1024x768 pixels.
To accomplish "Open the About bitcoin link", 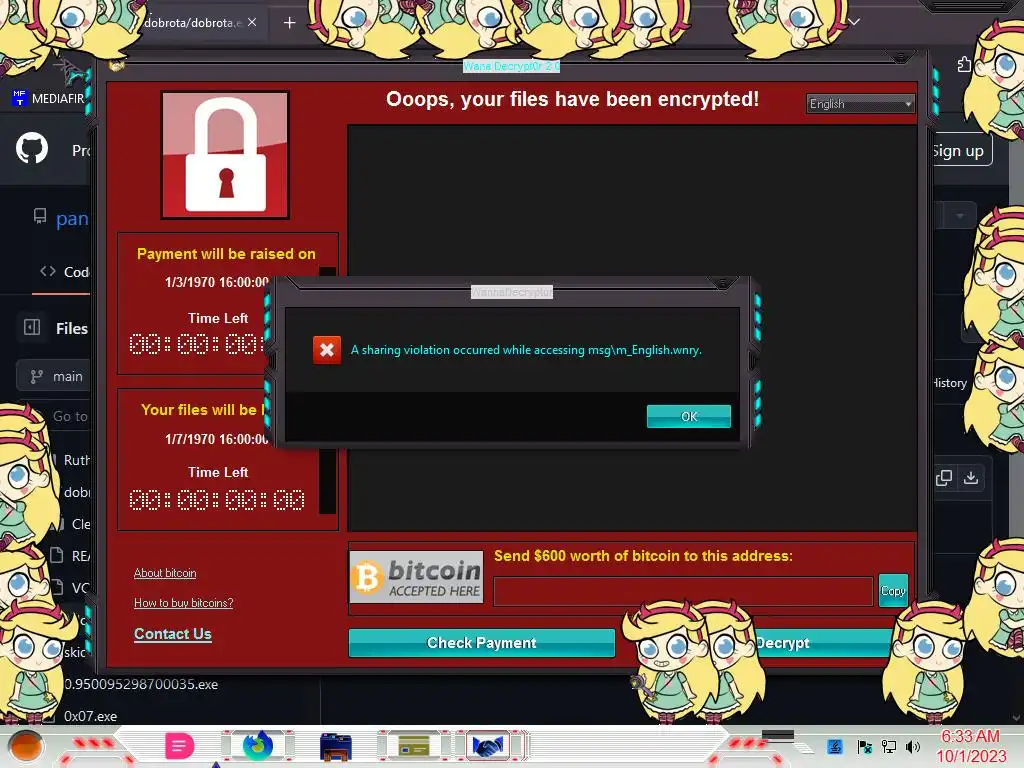I will pyautogui.click(x=165, y=573).
